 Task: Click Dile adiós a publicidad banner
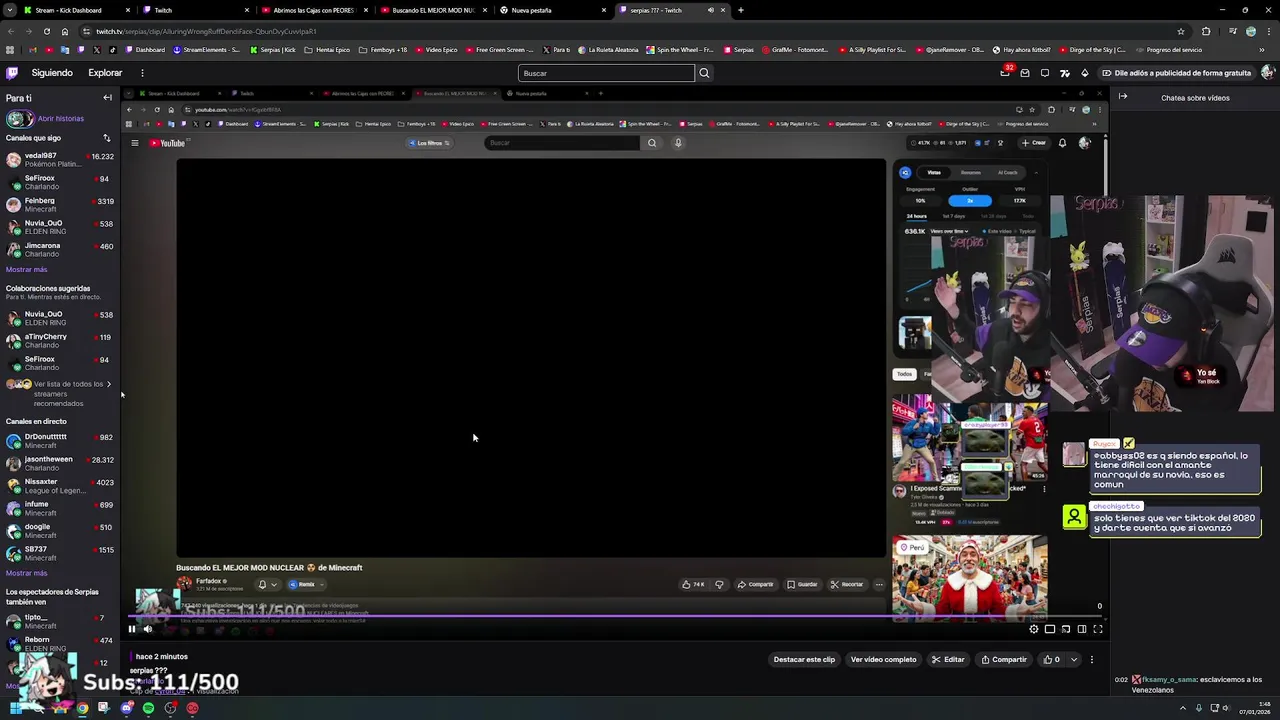point(1176,73)
